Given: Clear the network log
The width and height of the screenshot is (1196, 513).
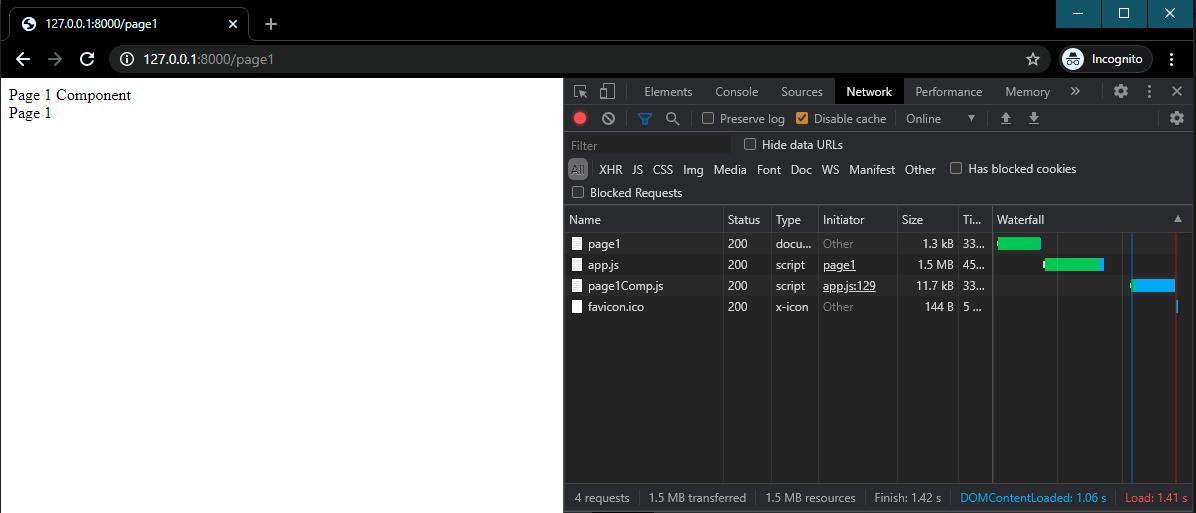Looking at the screenshot, I should (x=608, y=118).
